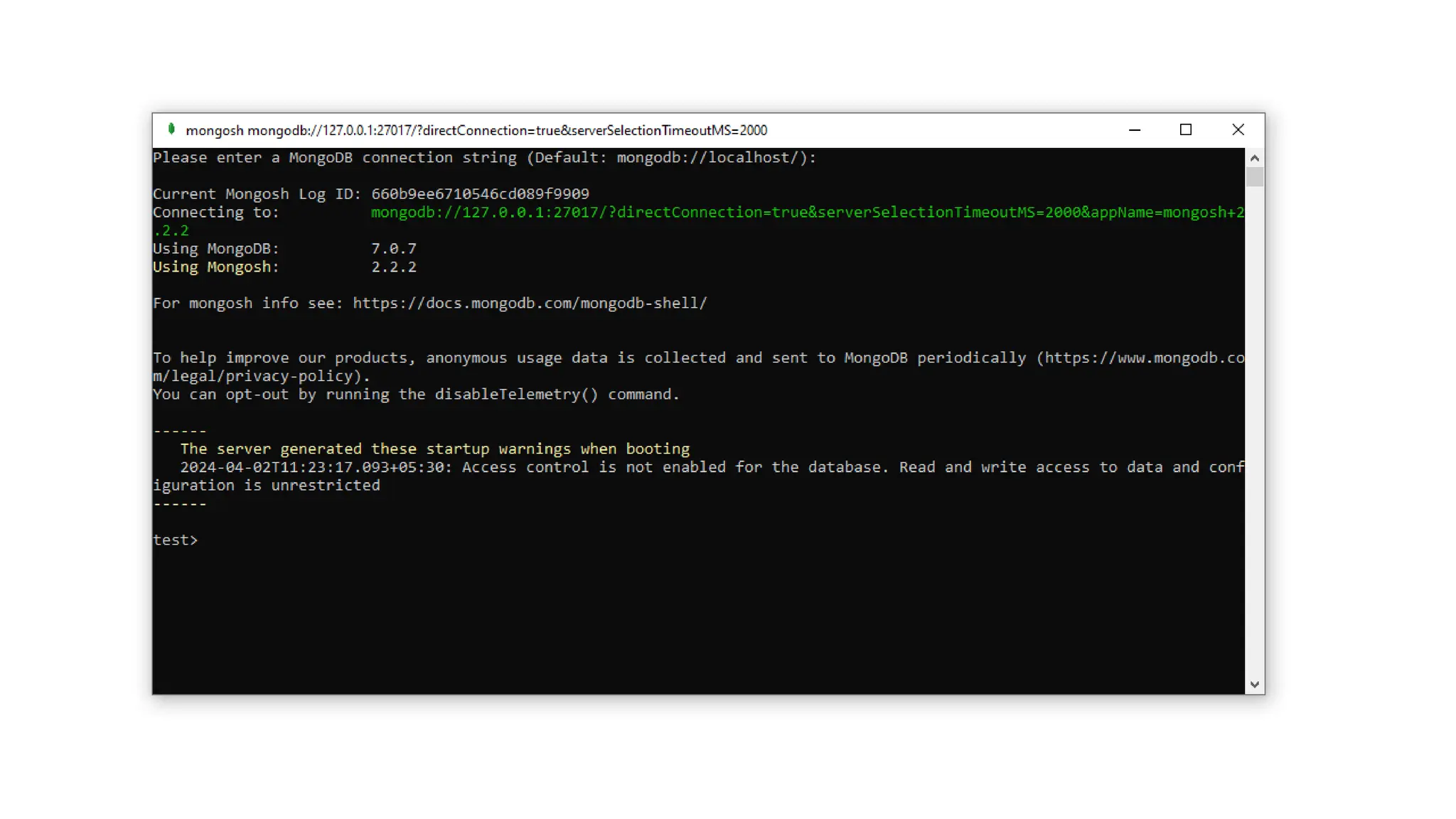
Task: Close the mongosh window
Action: point(1238,130)
